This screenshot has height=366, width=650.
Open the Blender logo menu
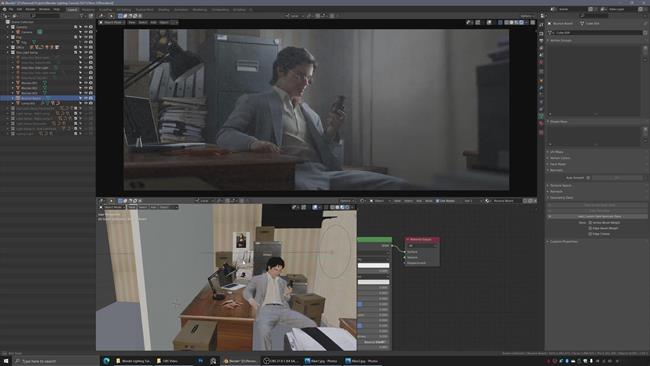coord(5,9)
